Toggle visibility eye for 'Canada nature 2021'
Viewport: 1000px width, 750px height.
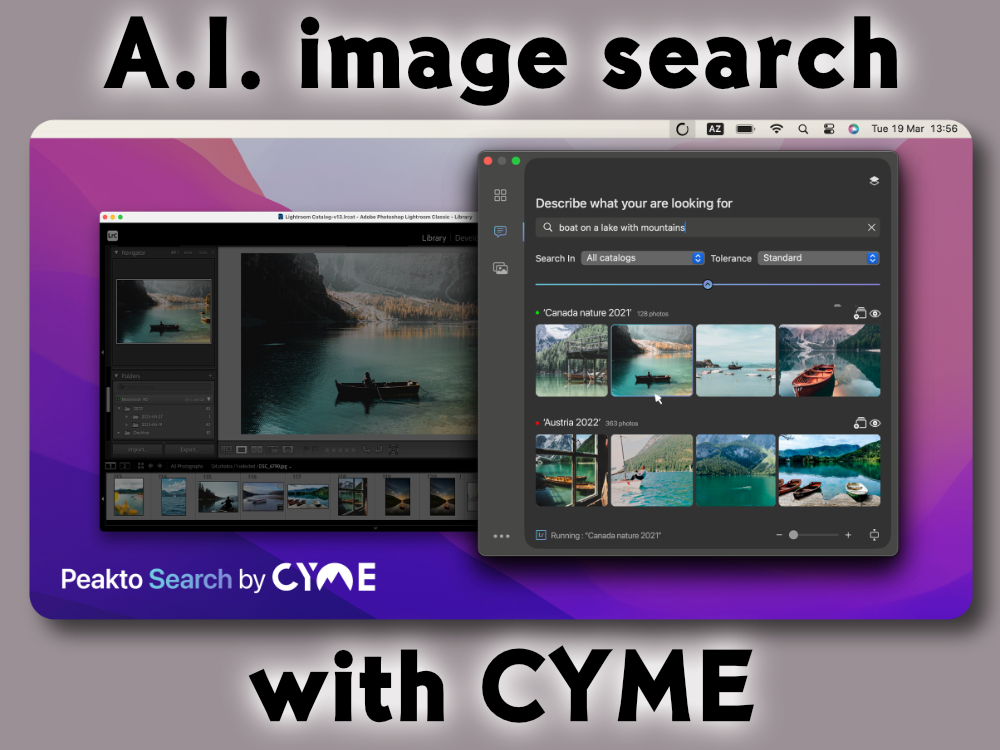coord(875,314)
